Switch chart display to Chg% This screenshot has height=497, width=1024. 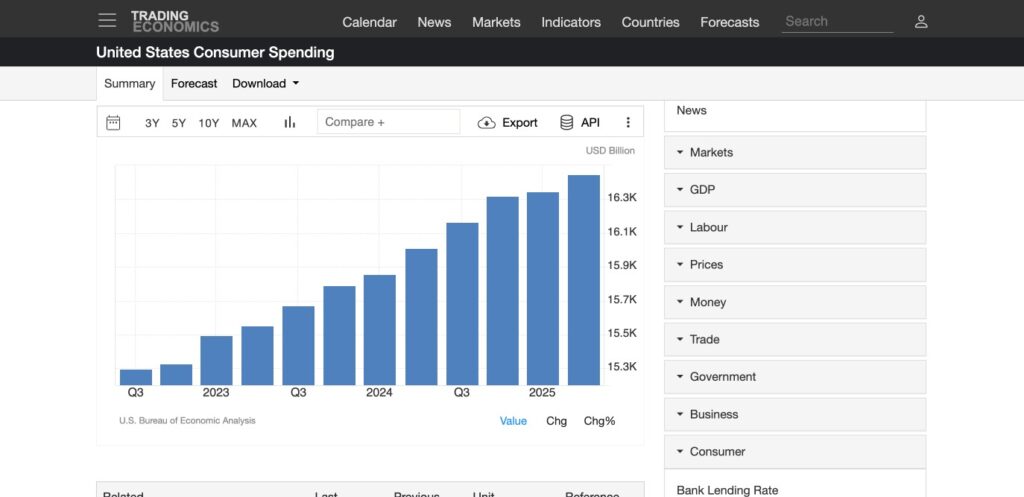[599, 421]
